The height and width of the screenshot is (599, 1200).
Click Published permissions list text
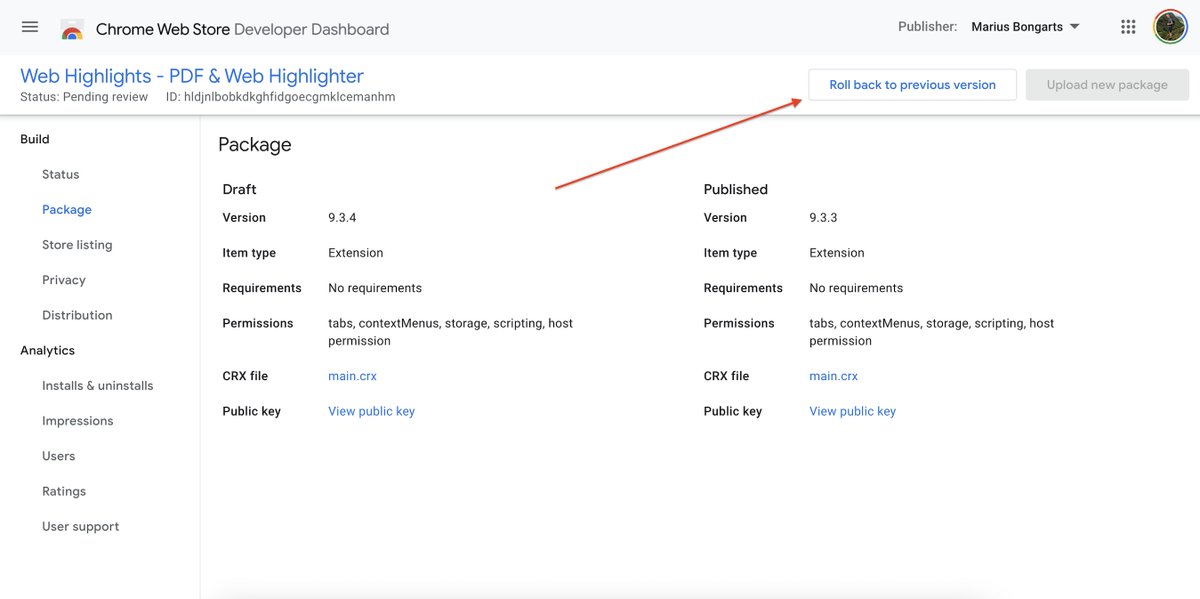pyautogui.click(x=932, y=332)
